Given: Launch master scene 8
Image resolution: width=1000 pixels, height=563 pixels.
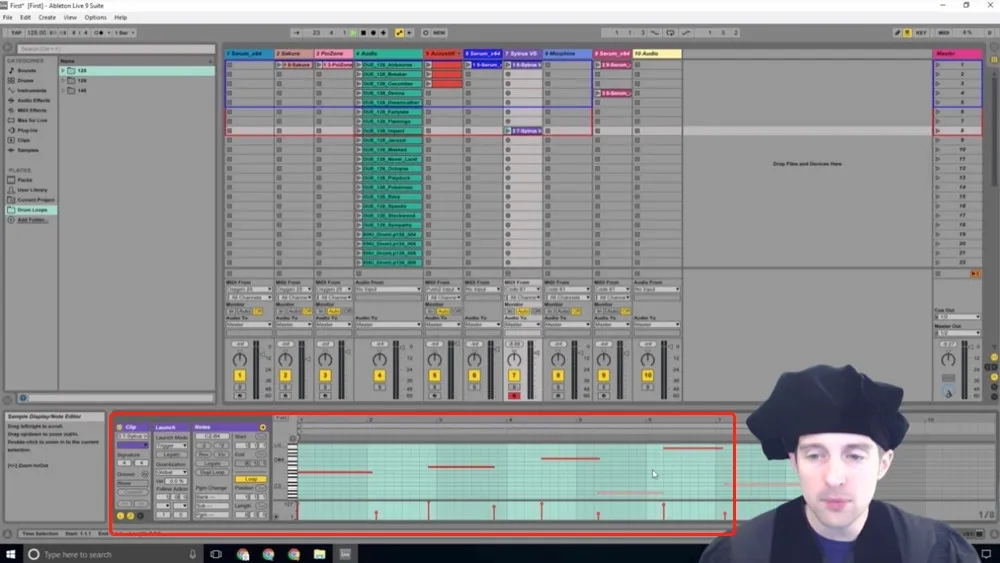Looking at the screenshot, I should point(938,131).
